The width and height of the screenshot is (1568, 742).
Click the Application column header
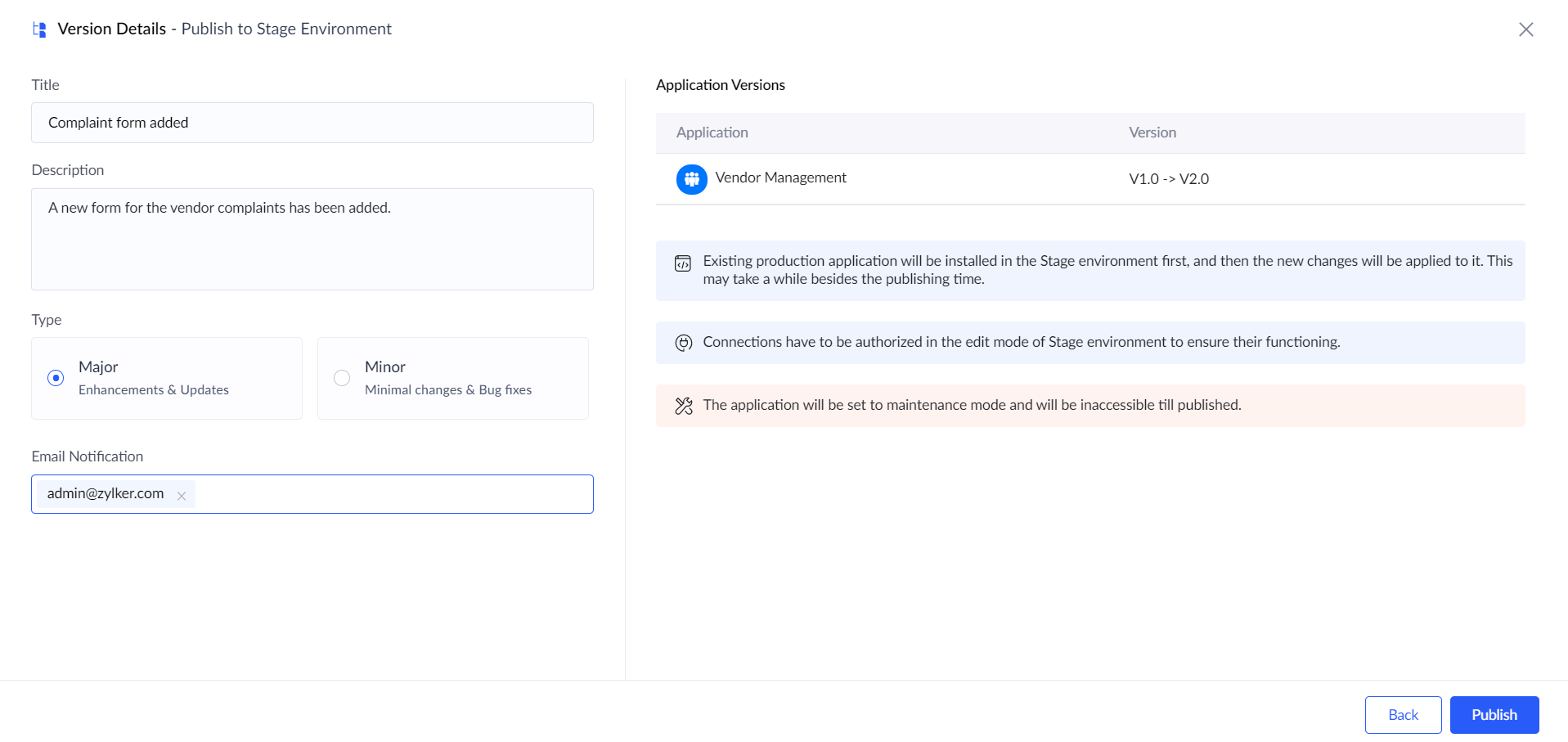click(712, 133)
